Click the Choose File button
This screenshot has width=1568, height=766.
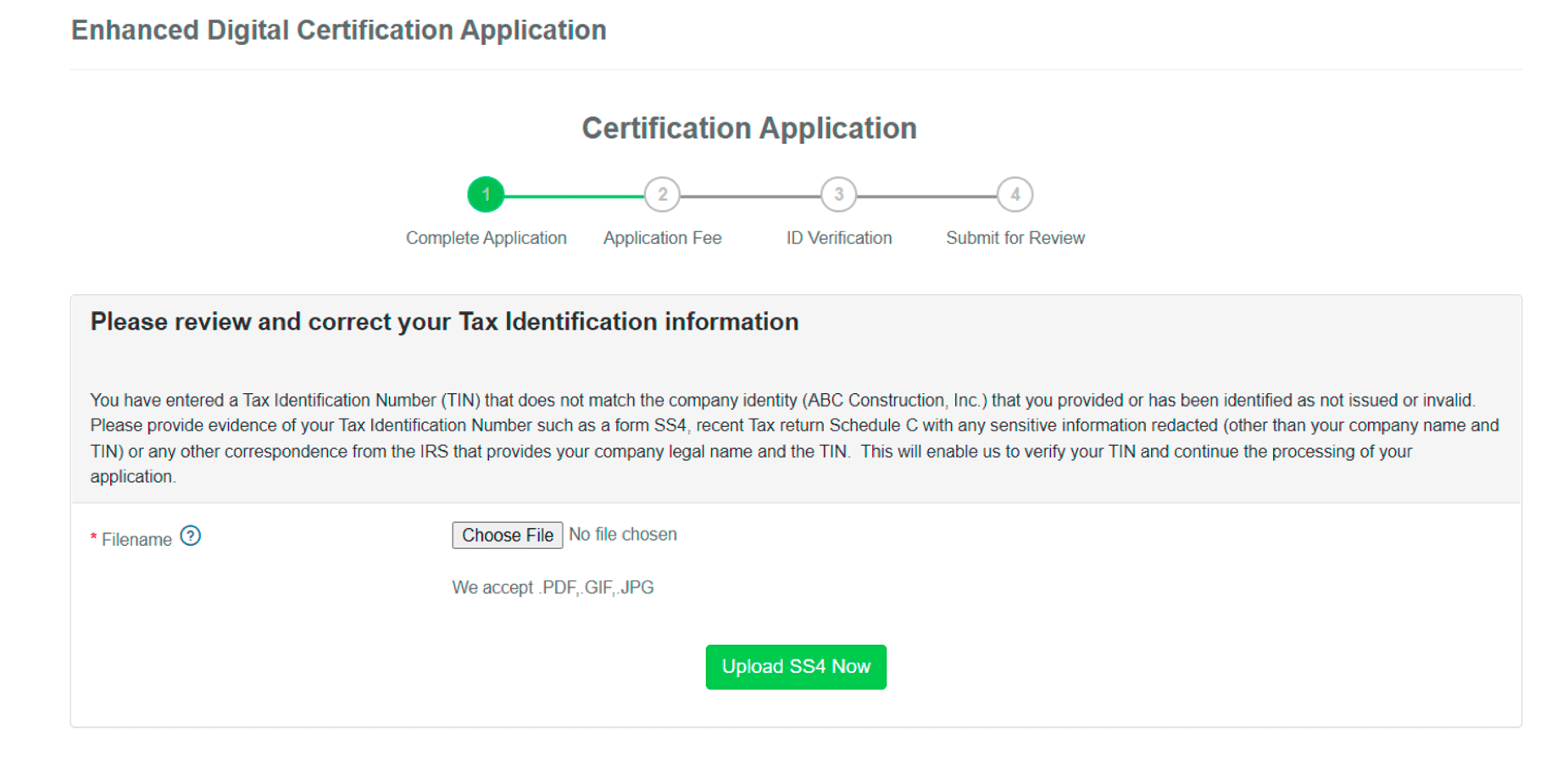click(x=507, y=535)
